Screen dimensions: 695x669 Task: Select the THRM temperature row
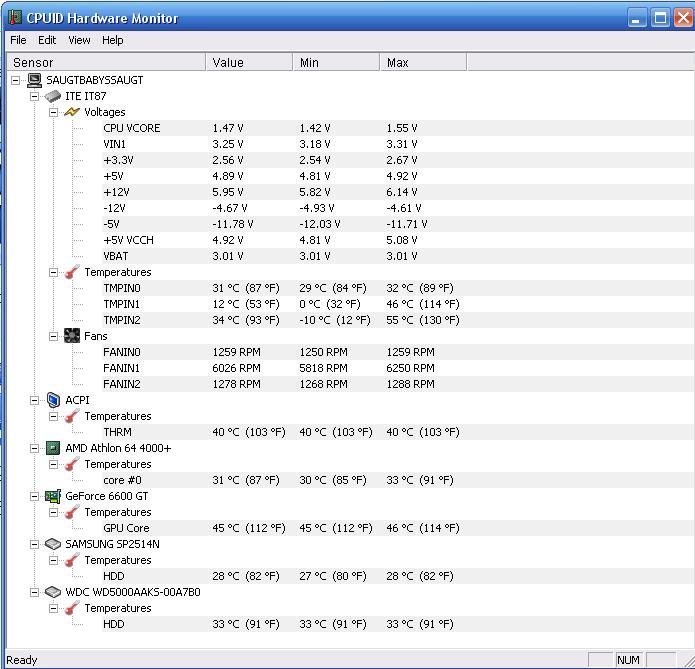(x=398, y=432)
